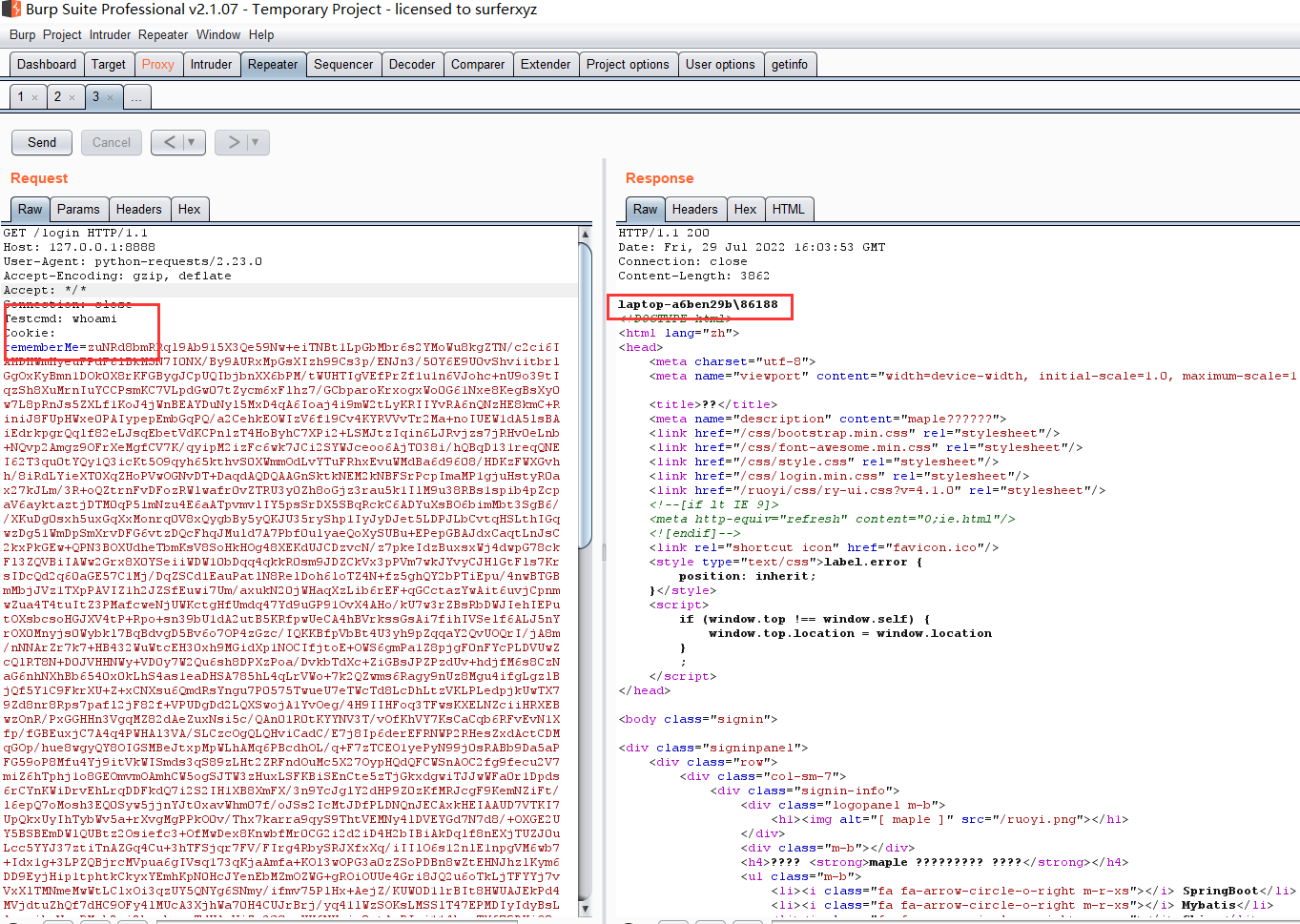The image size is (1300, 924).
Task: Show Response Headers view
Action: (694, 210)
